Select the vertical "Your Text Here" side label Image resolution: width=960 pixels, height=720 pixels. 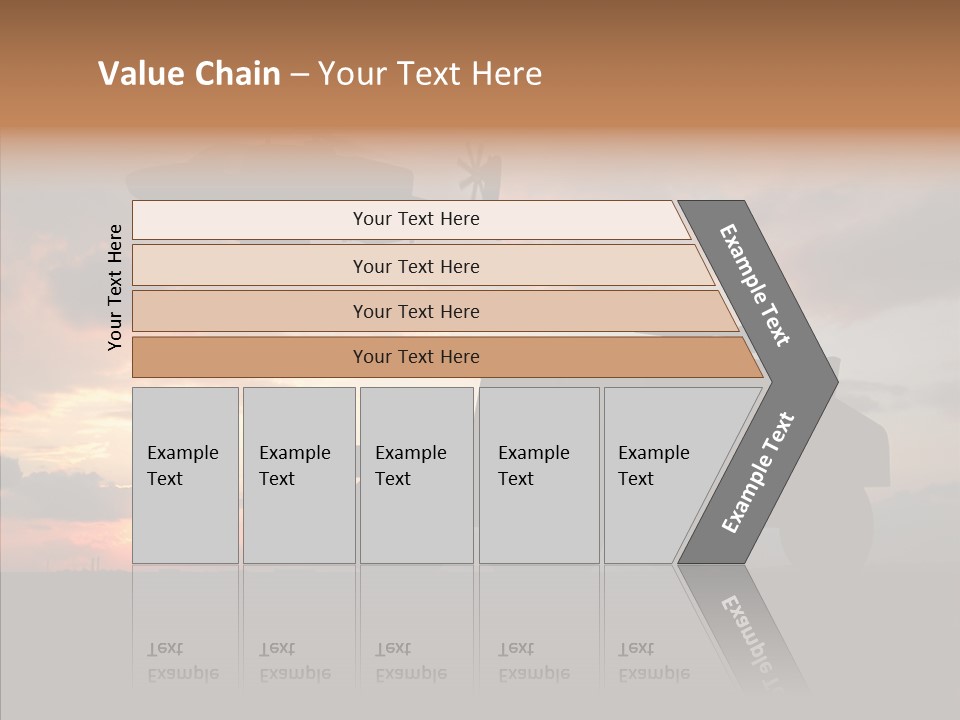115,288
